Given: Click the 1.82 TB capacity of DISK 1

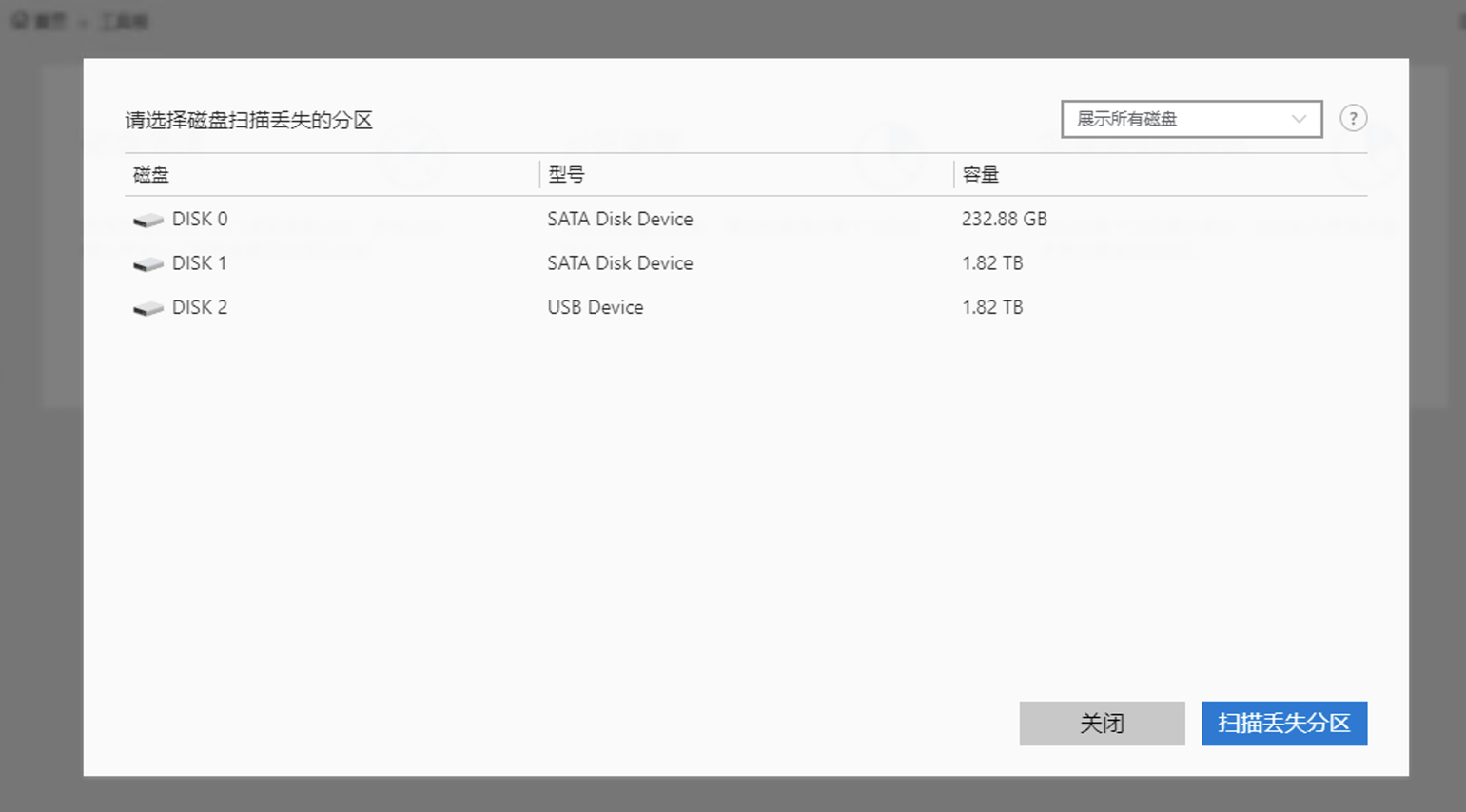Looking at the screenshot, I should [992, 263].
